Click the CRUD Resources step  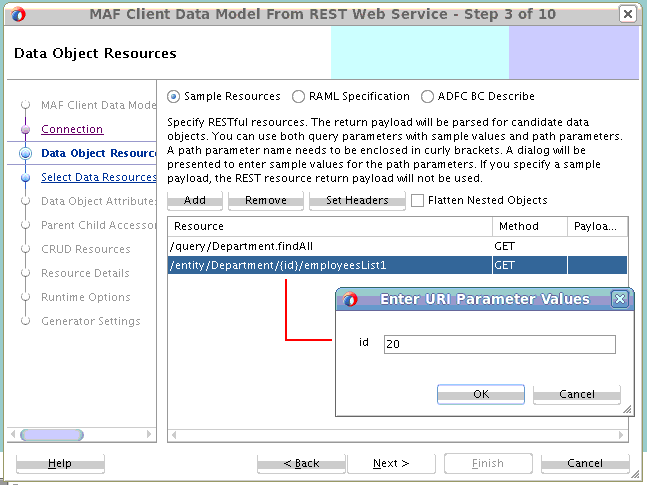coord(85,249)
